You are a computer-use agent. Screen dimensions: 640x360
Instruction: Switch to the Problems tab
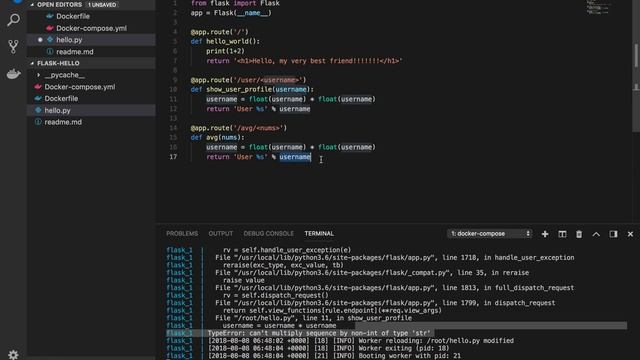pyautogui.click(x=182, y=233)
